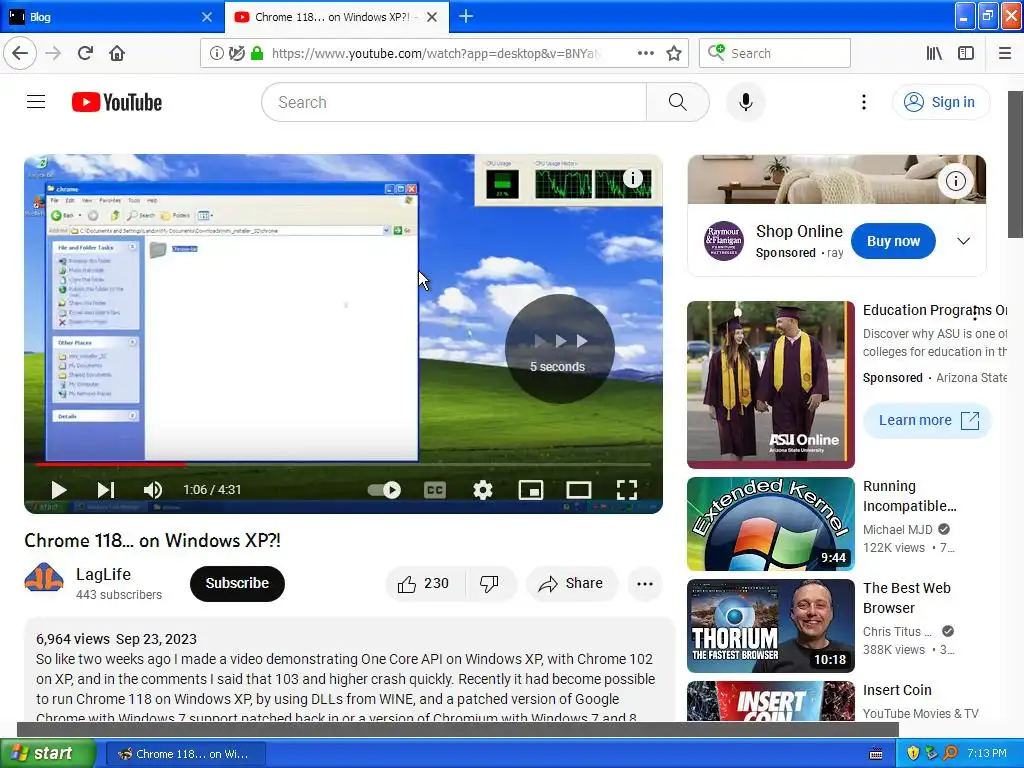Skip to the next video

106,490
